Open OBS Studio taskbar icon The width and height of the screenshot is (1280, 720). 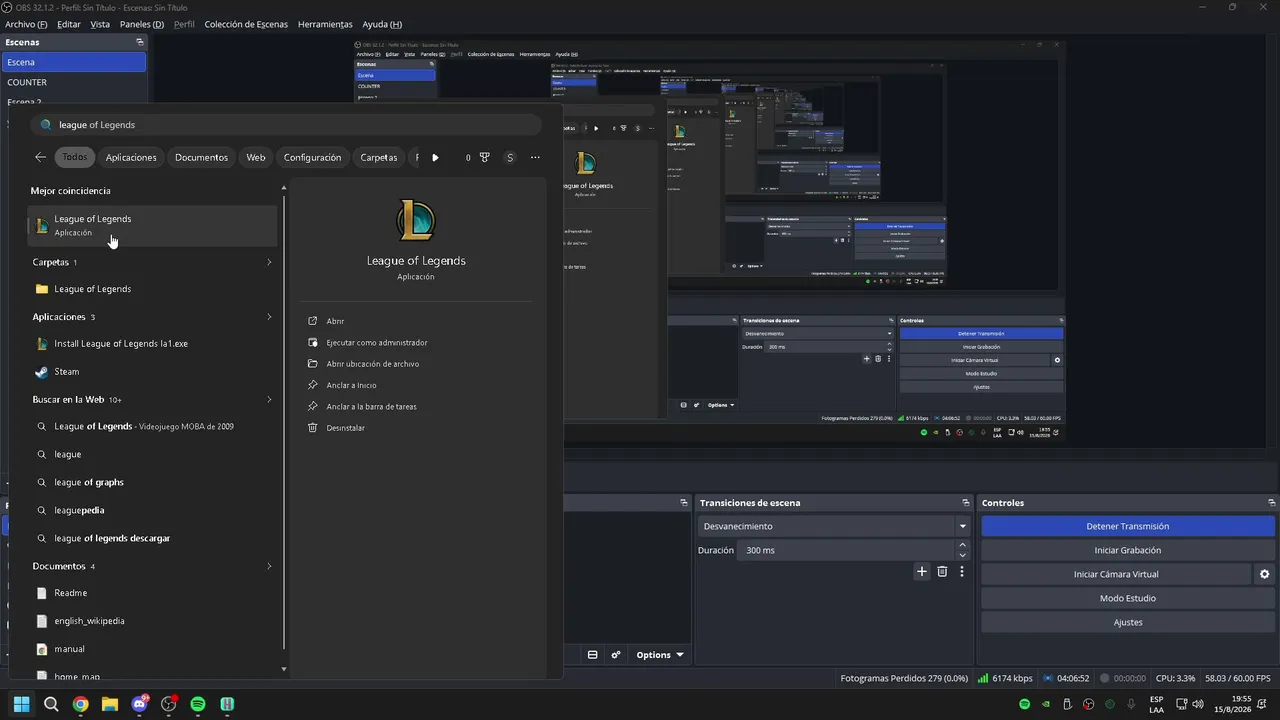(x=168, y=704)
